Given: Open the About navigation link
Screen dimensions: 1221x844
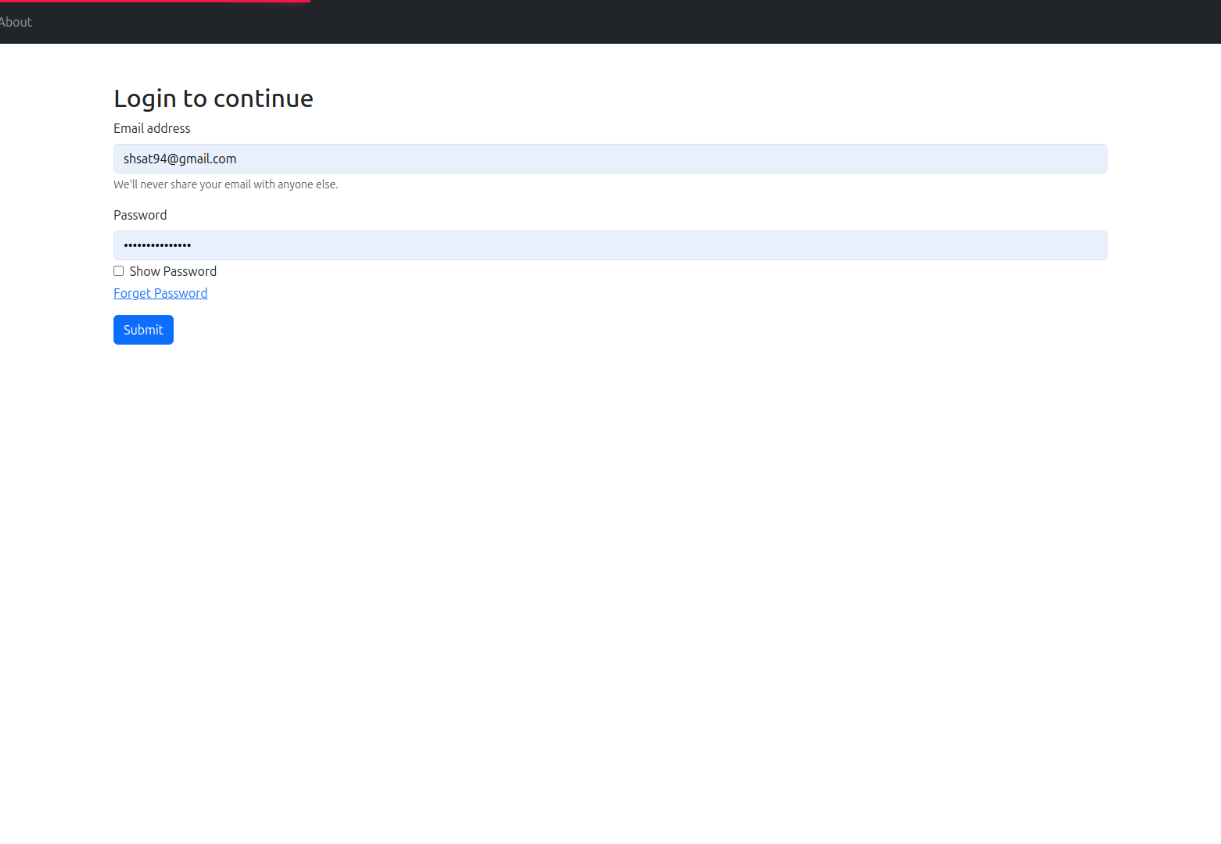Looking at the screenshot, I should coord(15,22).
